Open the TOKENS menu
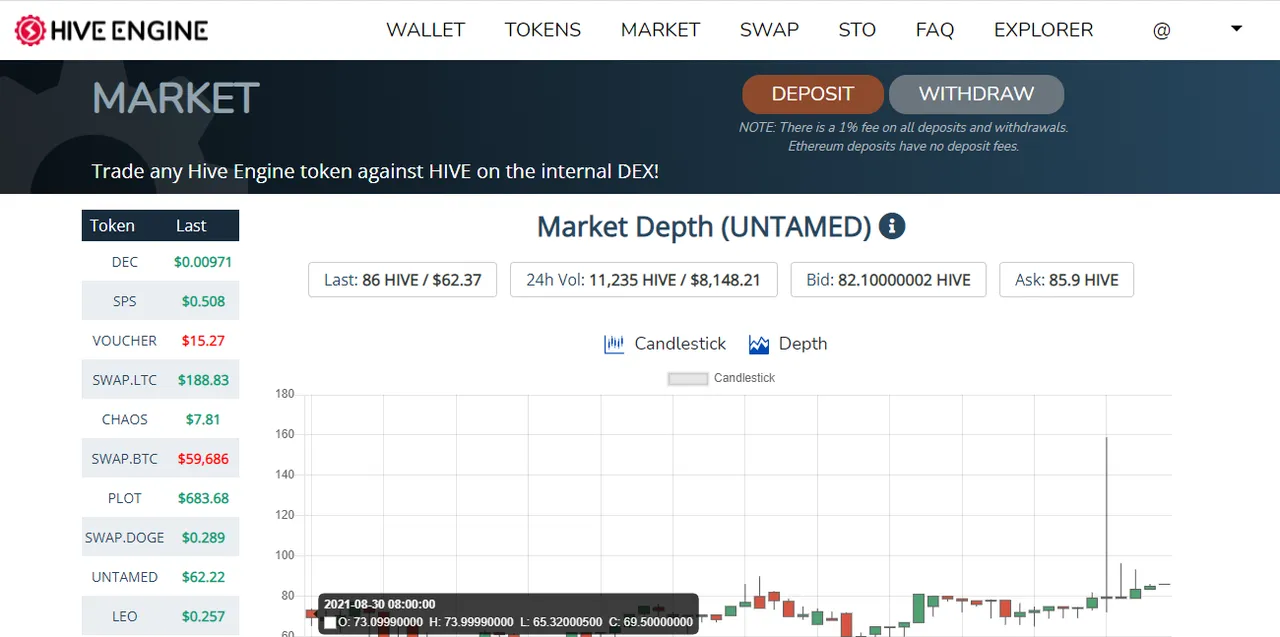The height and width of the screenshot is (637, 1280). coord(543,30)
